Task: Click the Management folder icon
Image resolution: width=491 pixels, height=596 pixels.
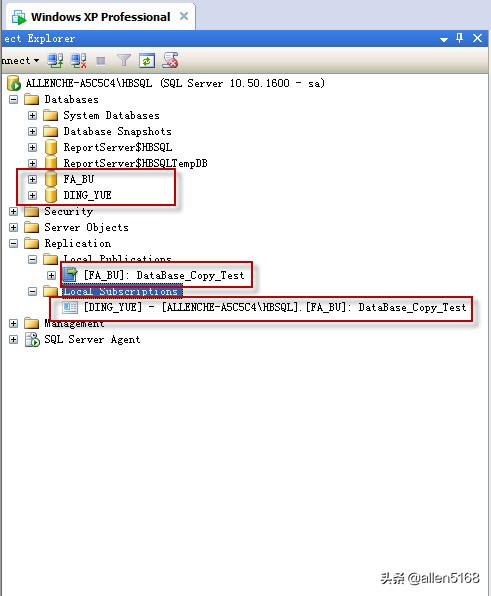Action: pos(32,323)
